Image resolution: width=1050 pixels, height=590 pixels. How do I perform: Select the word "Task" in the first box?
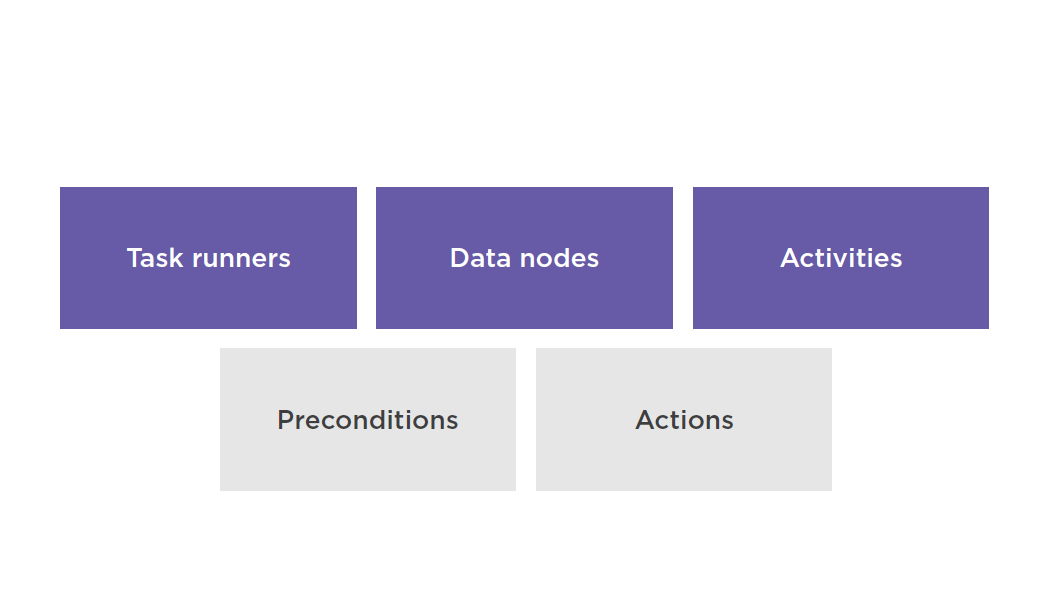click(x=155, y=259)
